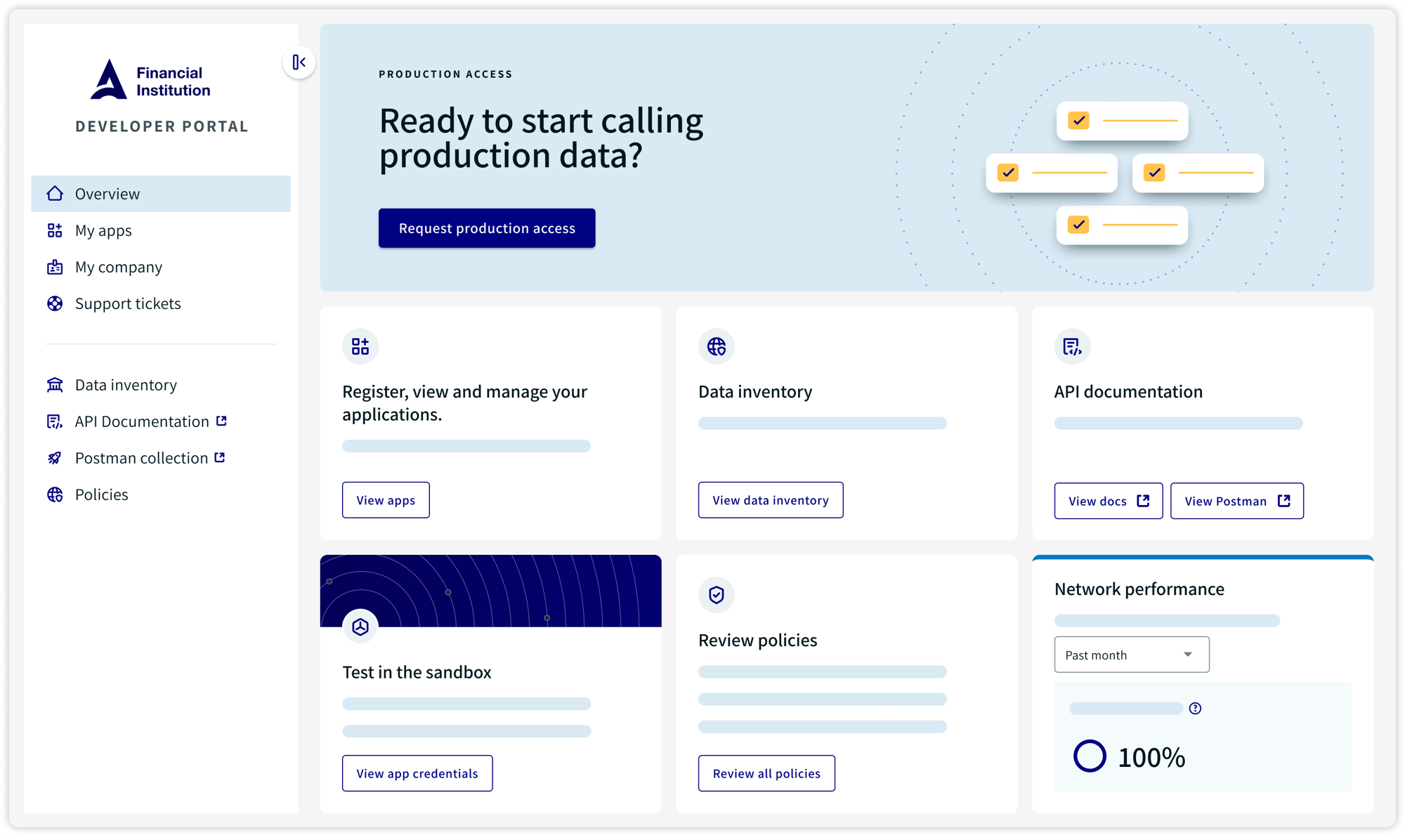This screenshot has width=1405, height=840.
Task: Click the sandbox cube icon on the sandbox card
Action: 360,626
